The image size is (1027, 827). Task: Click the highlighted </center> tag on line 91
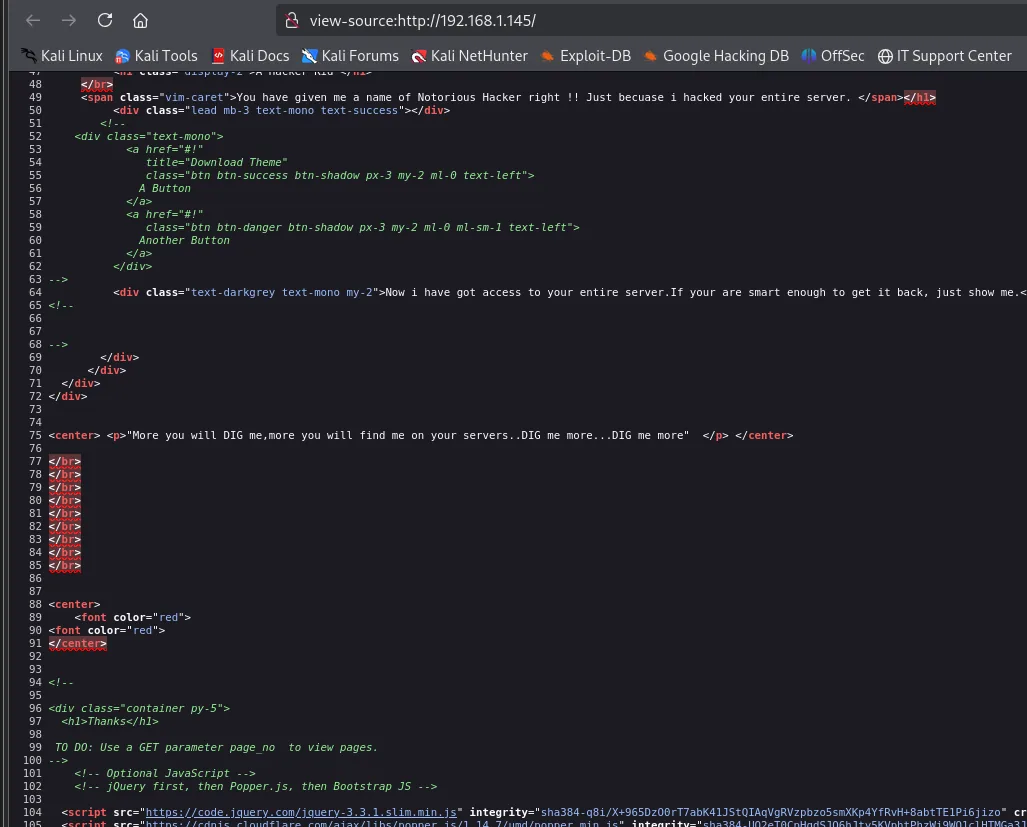point(77,644)
